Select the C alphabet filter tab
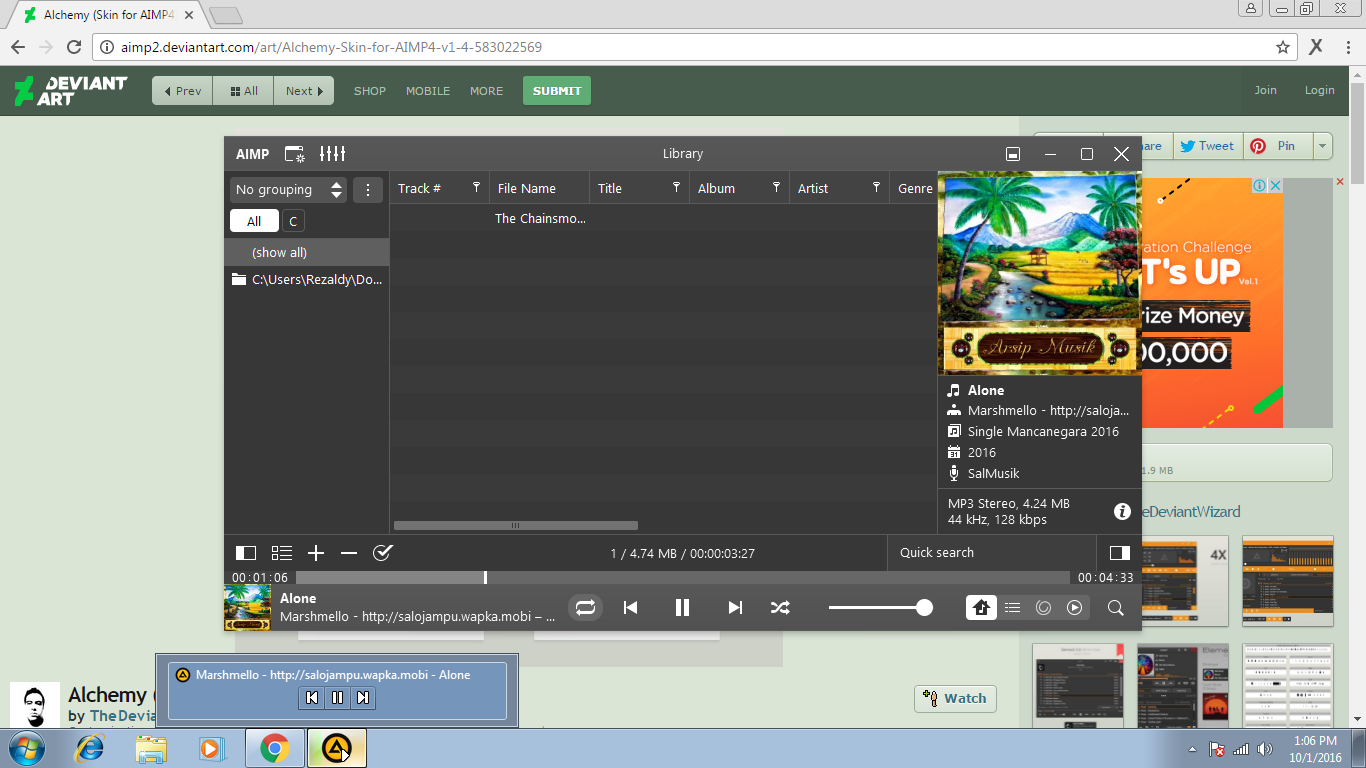1366x768 pixels. click(x=293, y=221)
